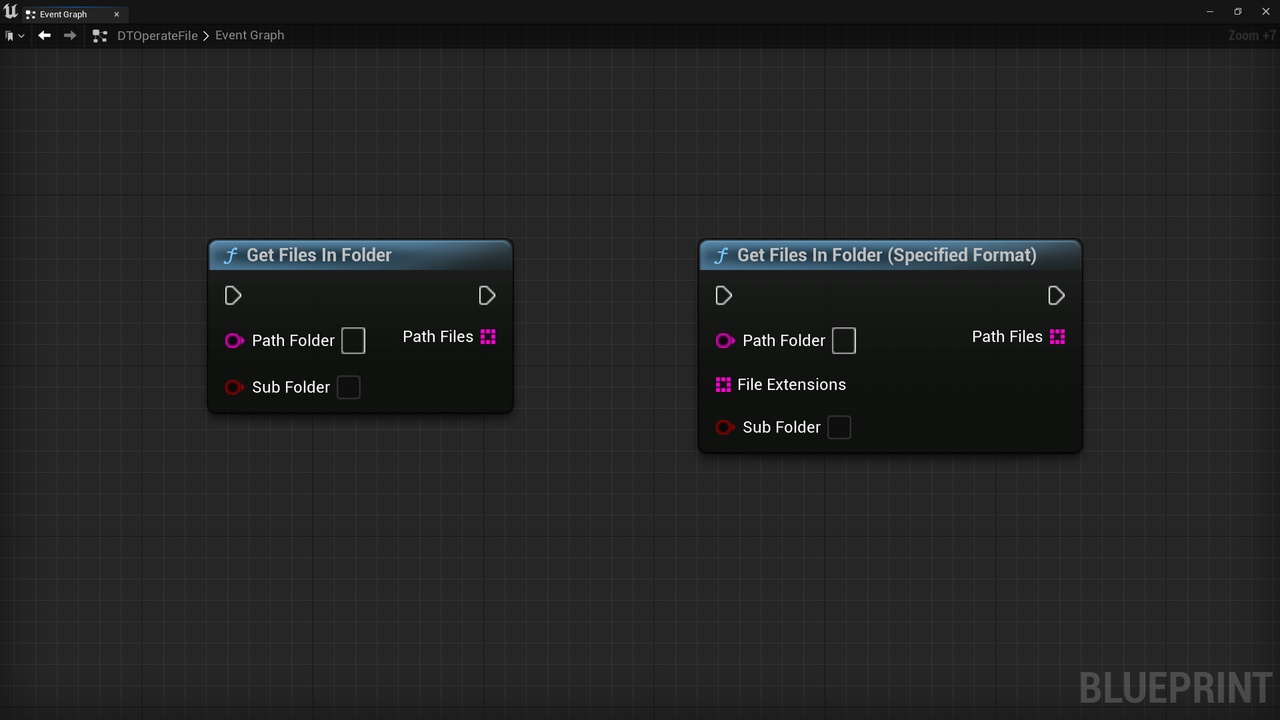Click the Zoom +7 indicator
The height and width of the screenshot is (720, 1280).
[1252, 35]
